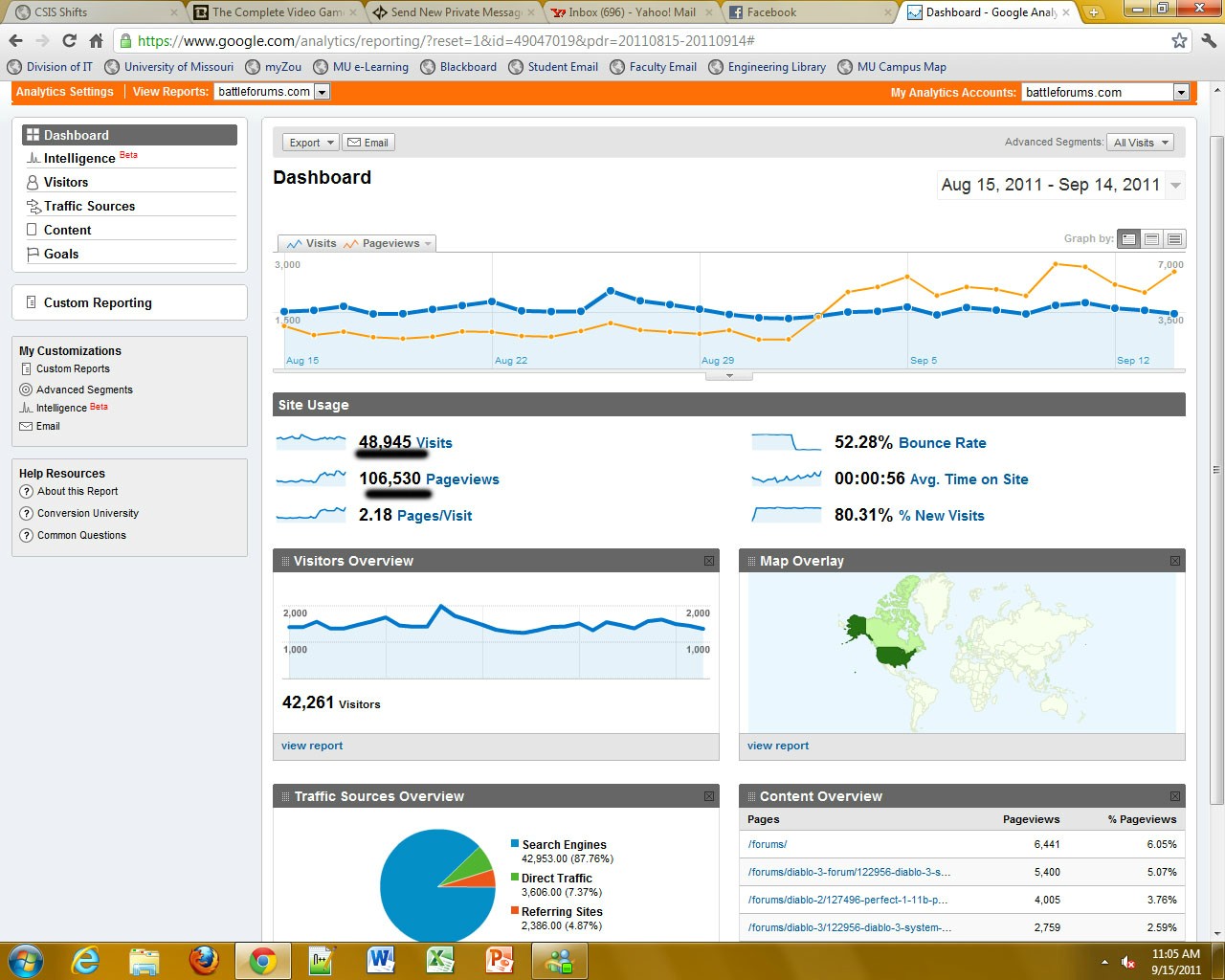Open Avg. Time on Site link

(x=969, y=479)
